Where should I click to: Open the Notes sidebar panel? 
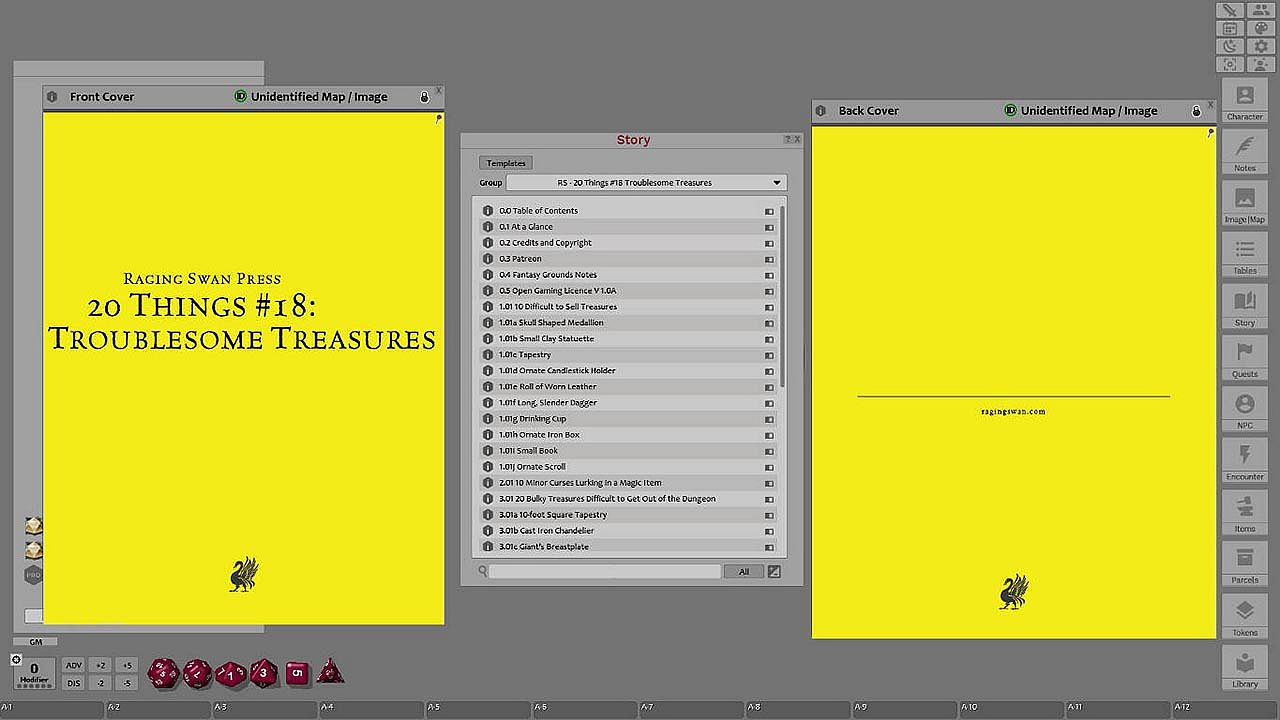point(1245,153)
